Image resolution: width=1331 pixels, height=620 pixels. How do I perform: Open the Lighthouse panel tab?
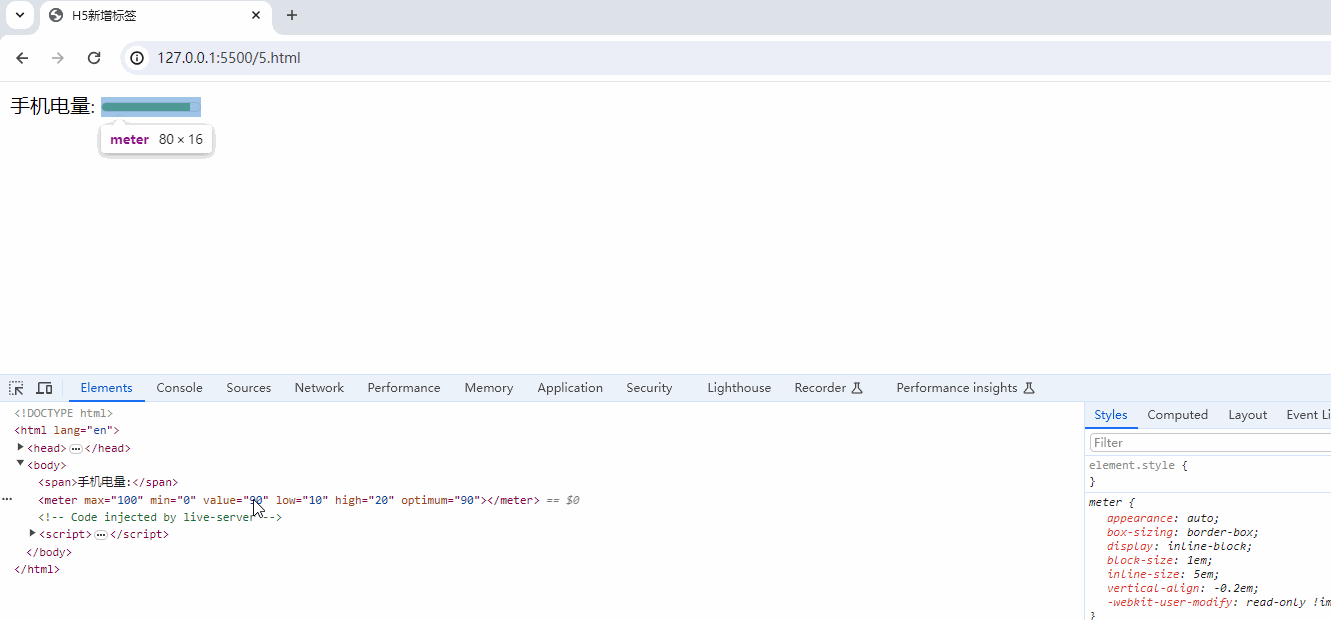coord(739,388)
